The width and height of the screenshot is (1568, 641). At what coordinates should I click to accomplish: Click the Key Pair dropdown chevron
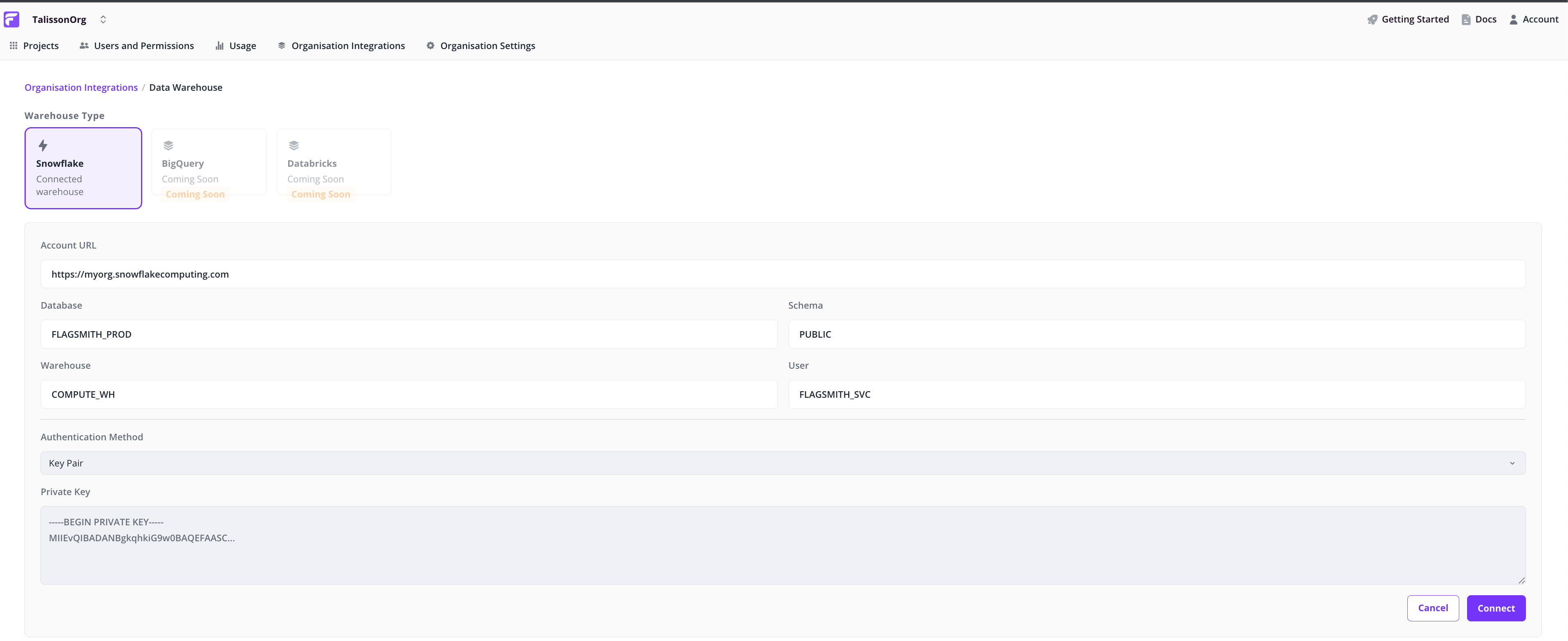tap(1512, 463)
